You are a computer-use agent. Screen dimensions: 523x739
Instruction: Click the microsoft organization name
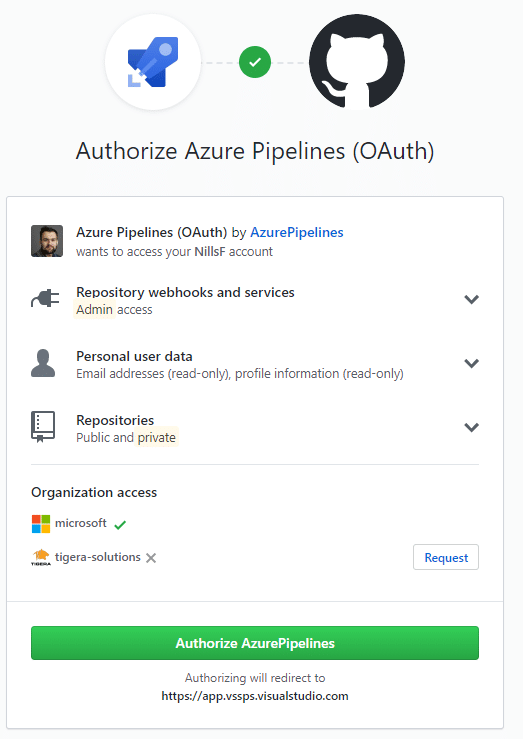81,523
